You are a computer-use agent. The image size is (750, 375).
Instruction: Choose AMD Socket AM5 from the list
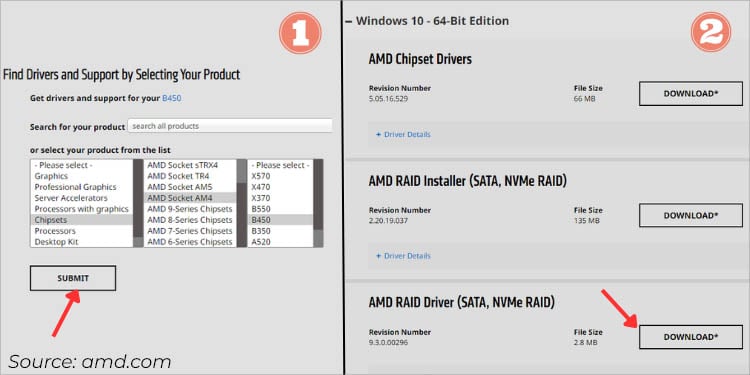tap(190, 187)
